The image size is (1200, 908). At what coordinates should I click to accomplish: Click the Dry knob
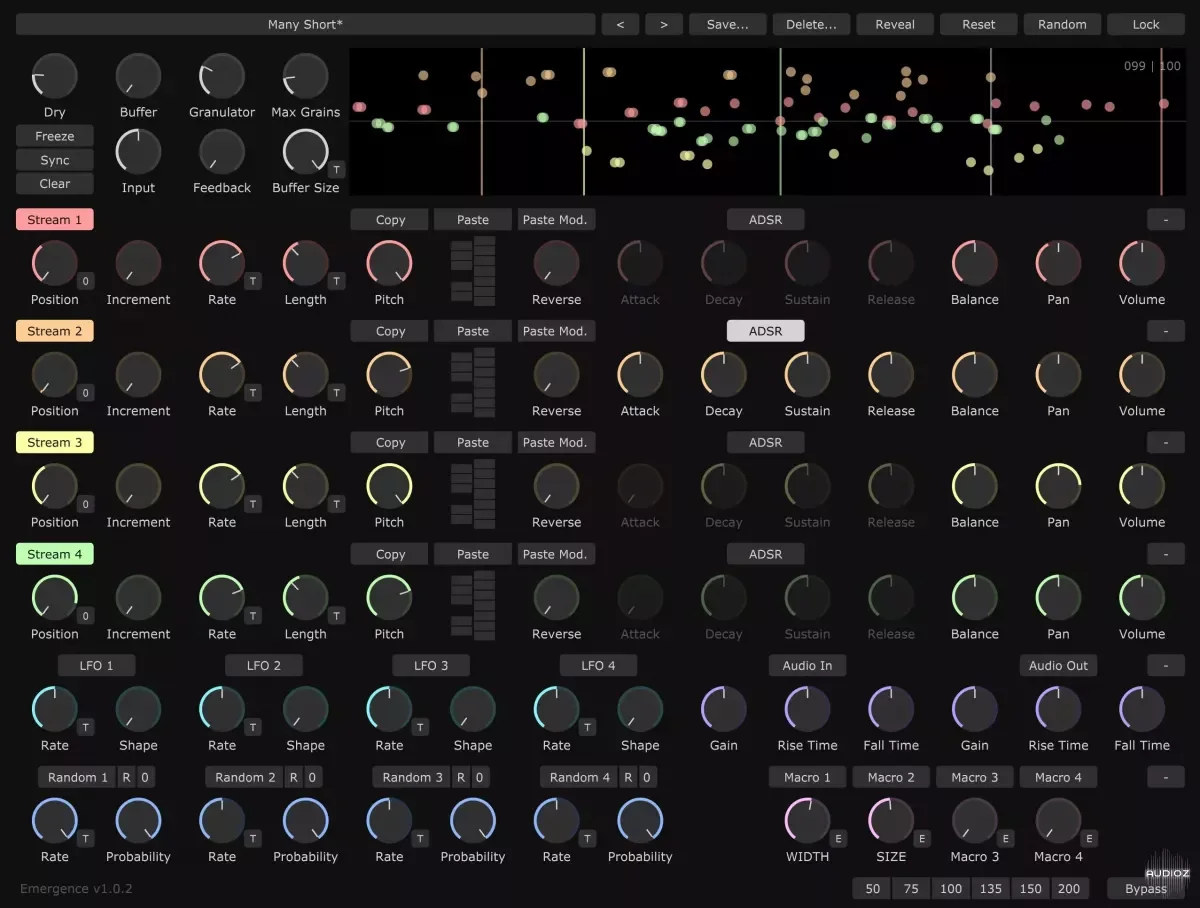pos(55,76)
